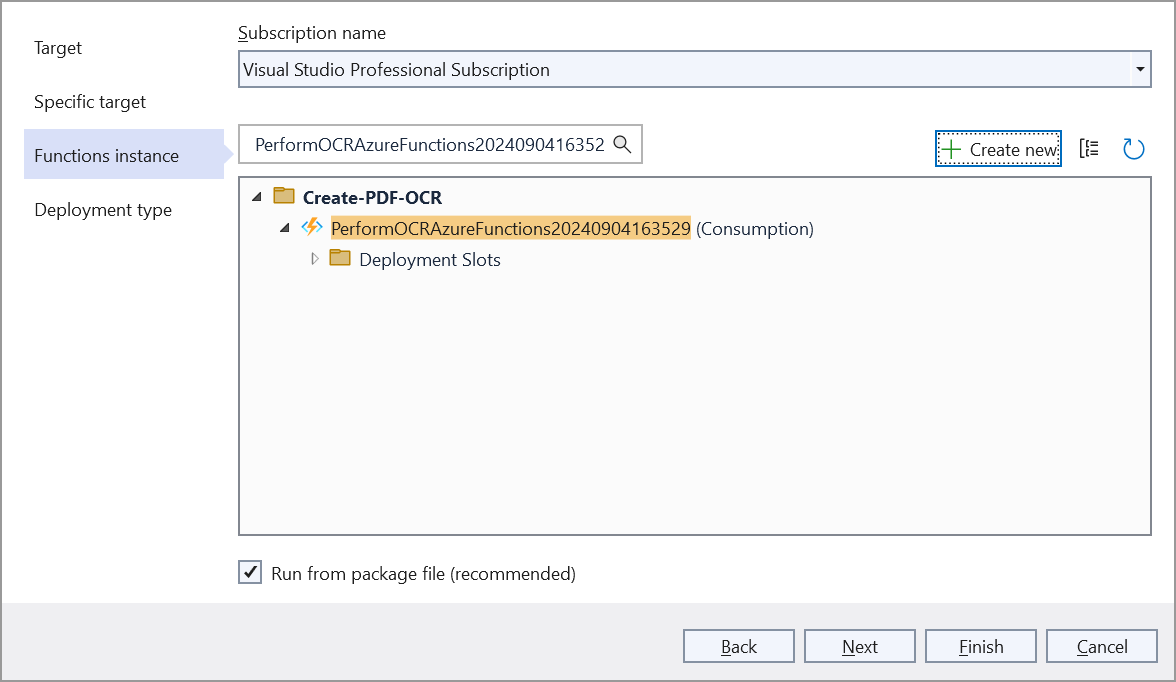Toggle Run from package file checkbox

tap(249, 573)
